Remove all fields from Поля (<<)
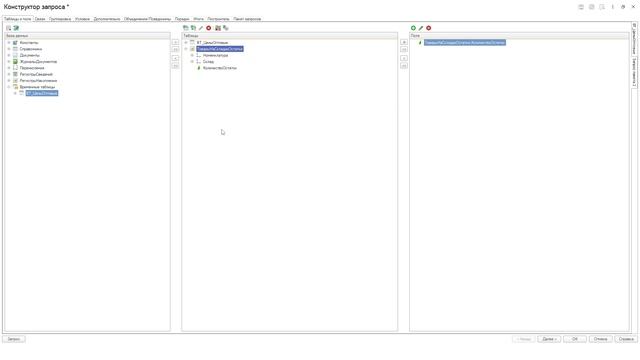 (x=404, y=66)
